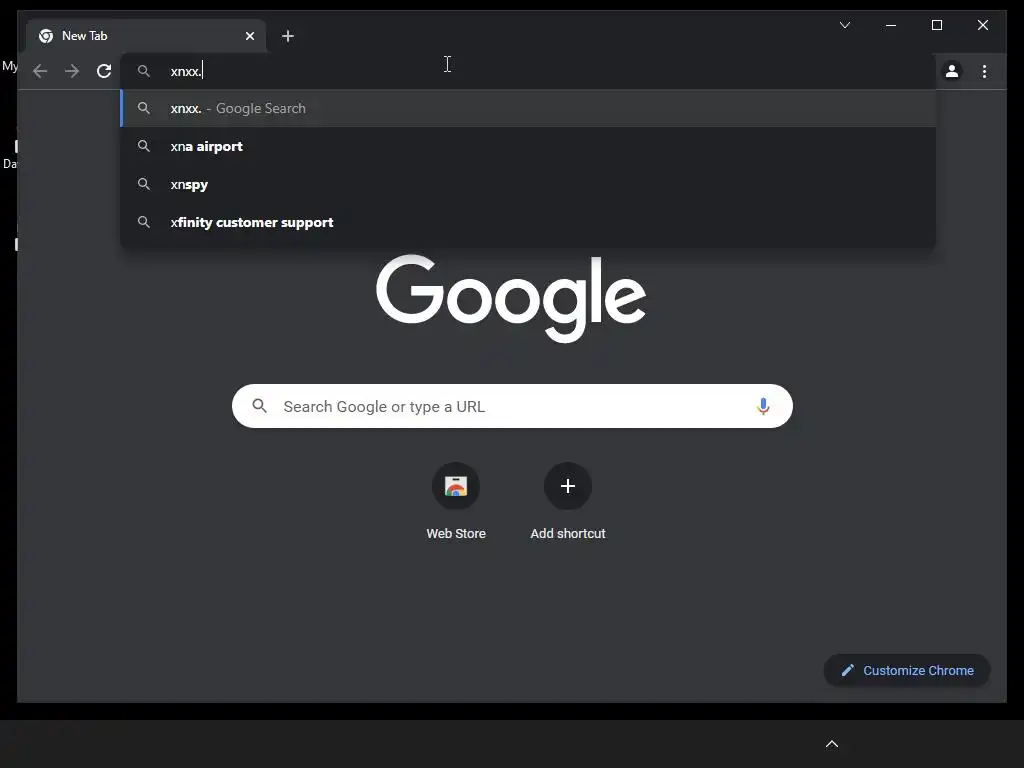The image size is (1024, 768).
Task: Minimize the Chrome window
Action: pos(891,25)
